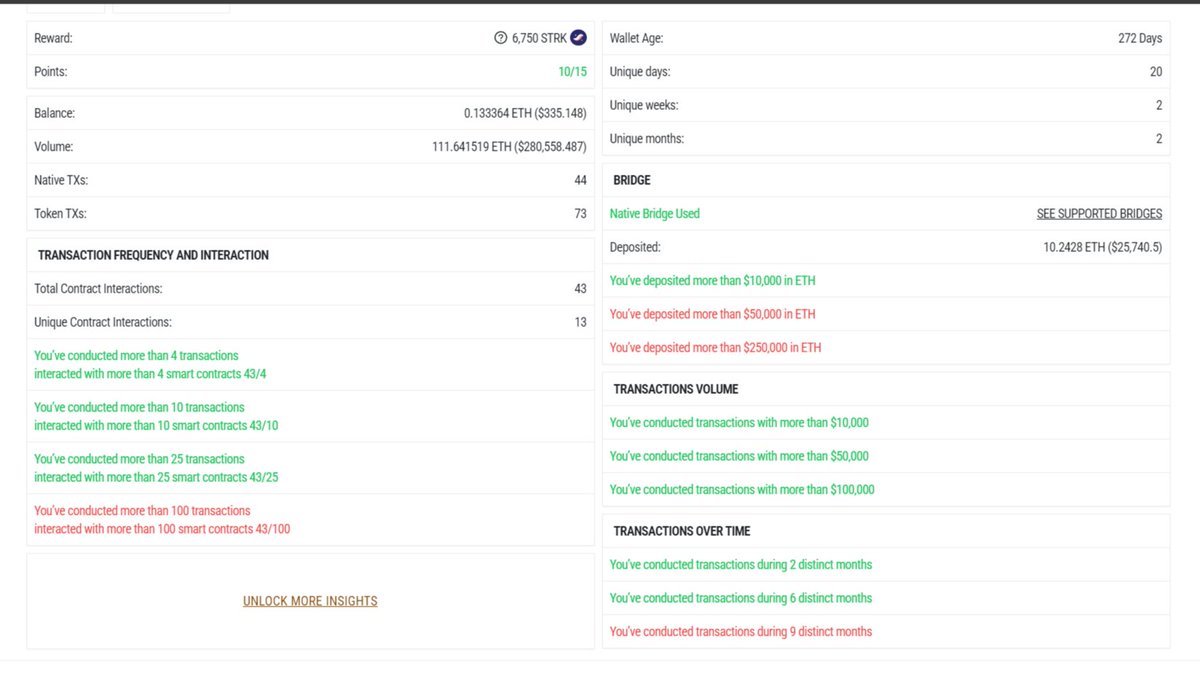This screenshot has height=675, width=1200.
Task: Select the 9 distinct months milestone text
Action: pos(741,631)
